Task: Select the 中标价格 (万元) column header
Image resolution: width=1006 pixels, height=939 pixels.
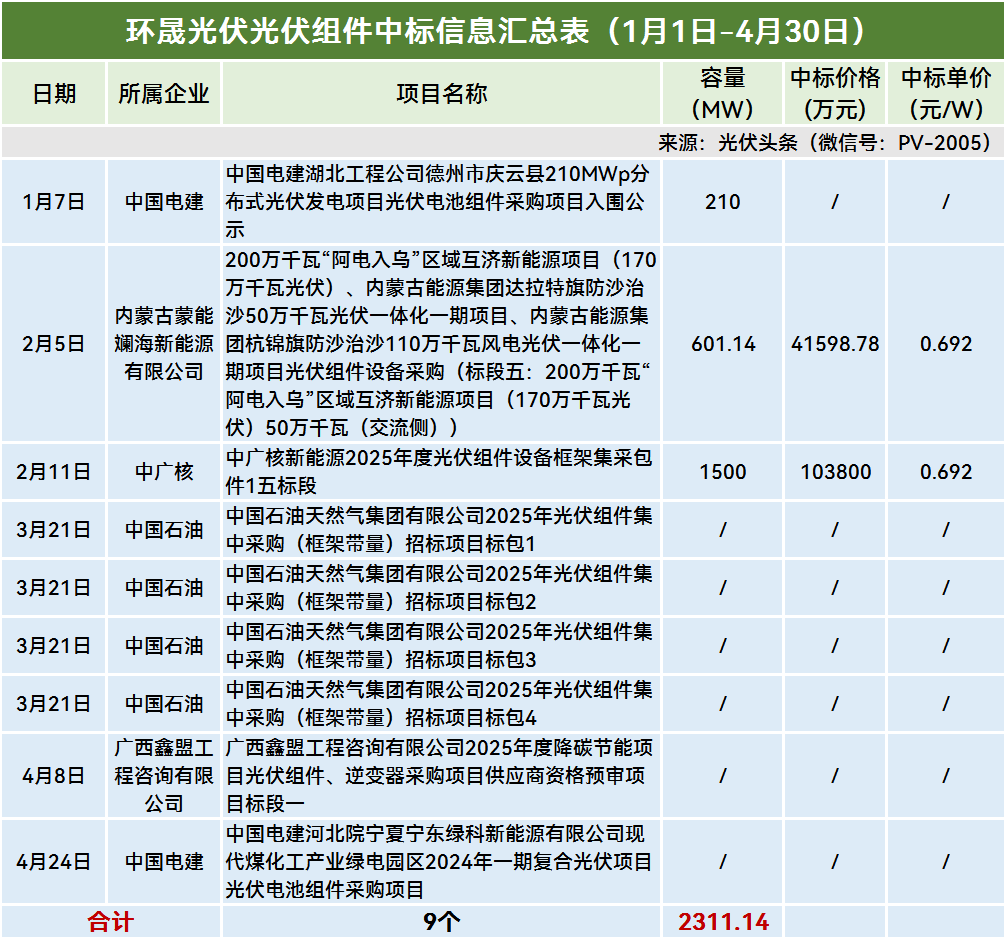Action: [835, 94]
